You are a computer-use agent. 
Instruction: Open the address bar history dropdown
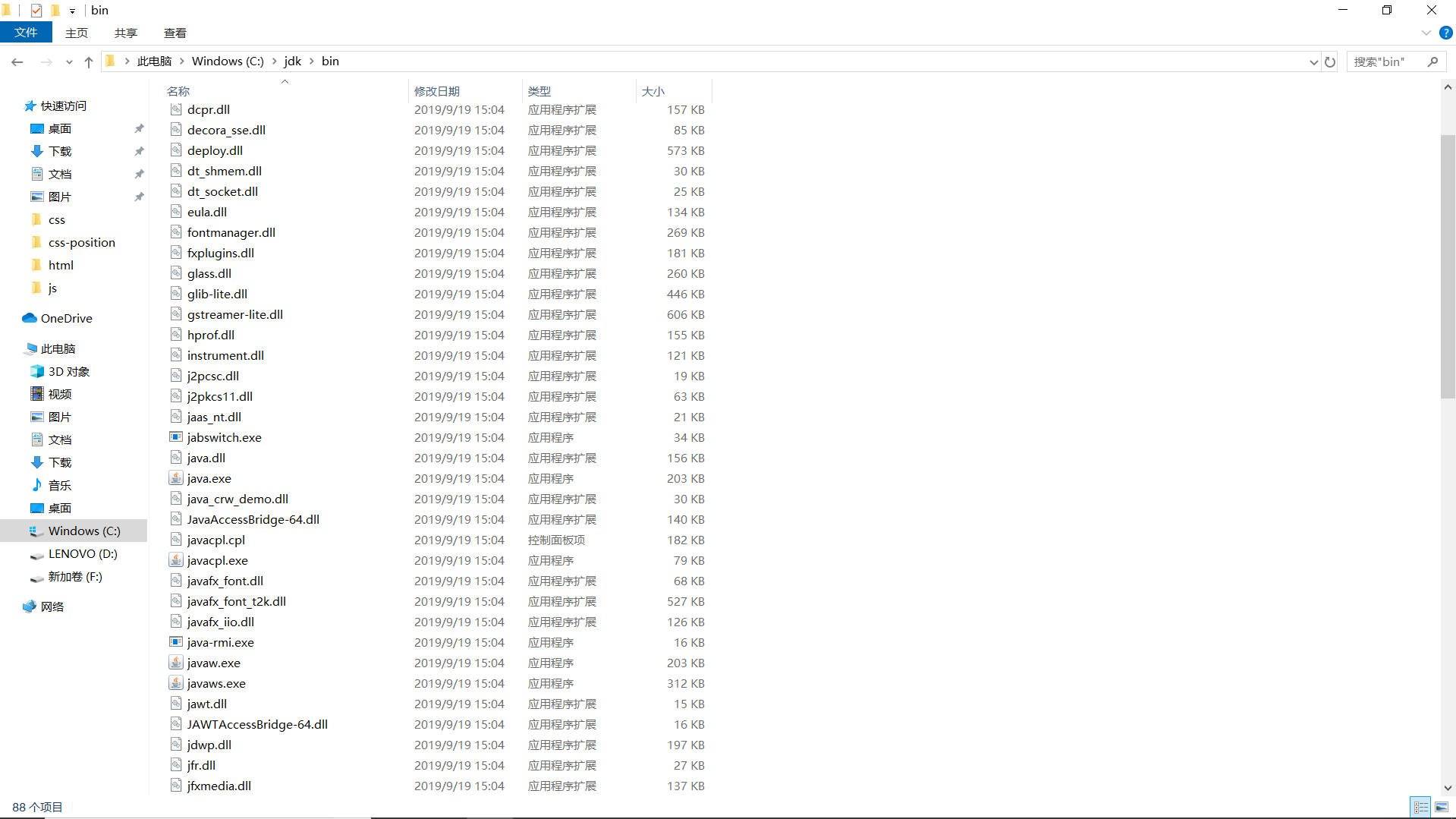[x=1313, y=62]
